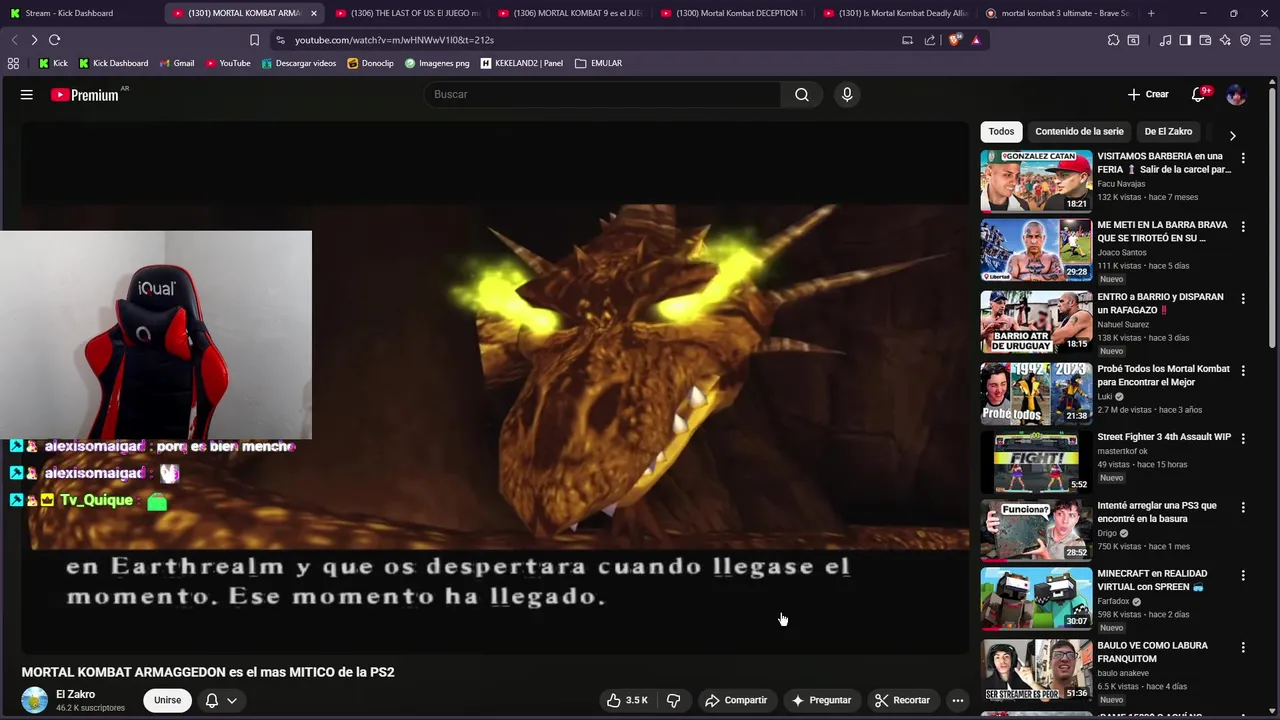Go back in browser history
Image resolution: width=1280 pixels, height=720 pixels.
pos(14,40)
